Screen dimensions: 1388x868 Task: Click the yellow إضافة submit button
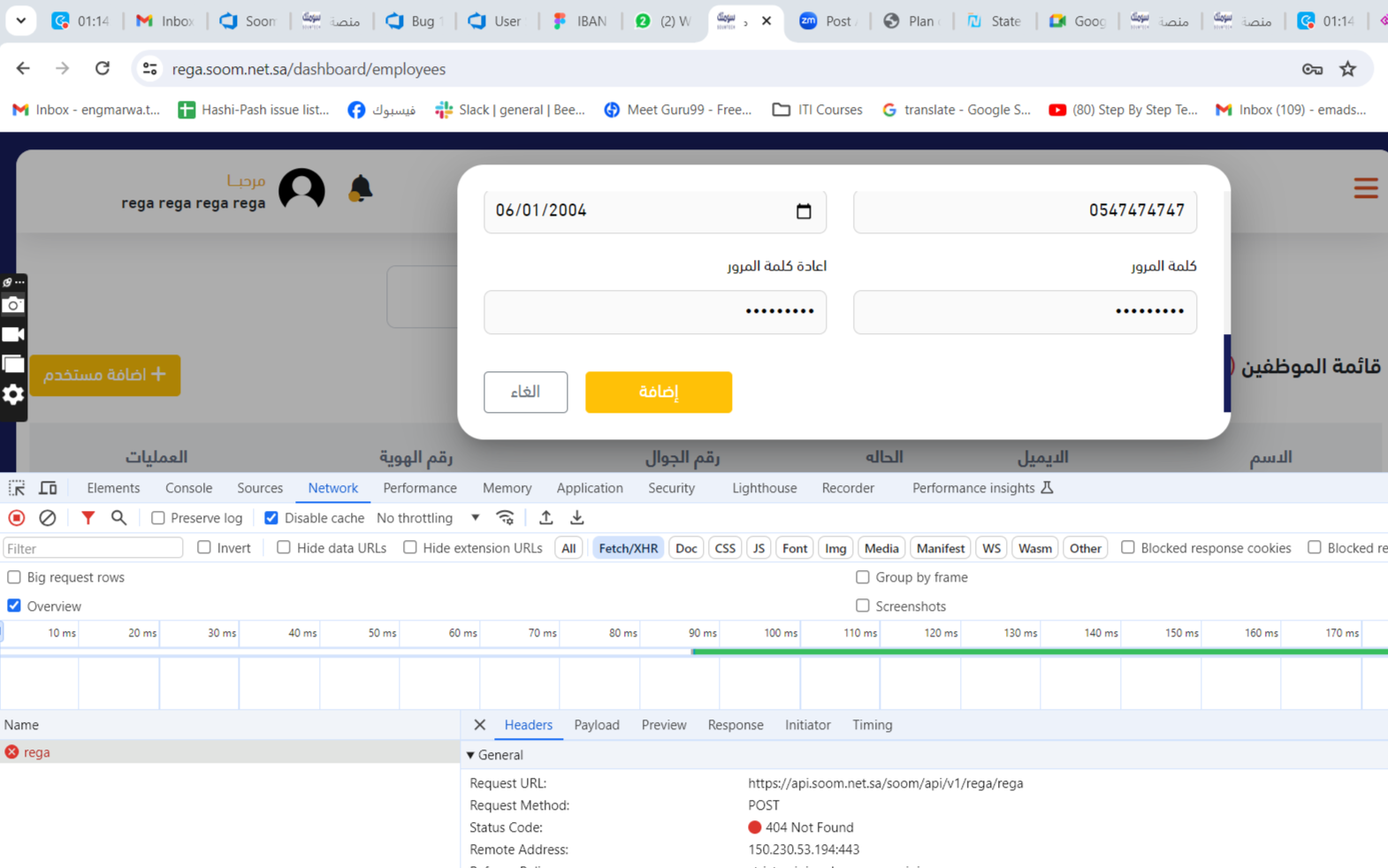658,392
